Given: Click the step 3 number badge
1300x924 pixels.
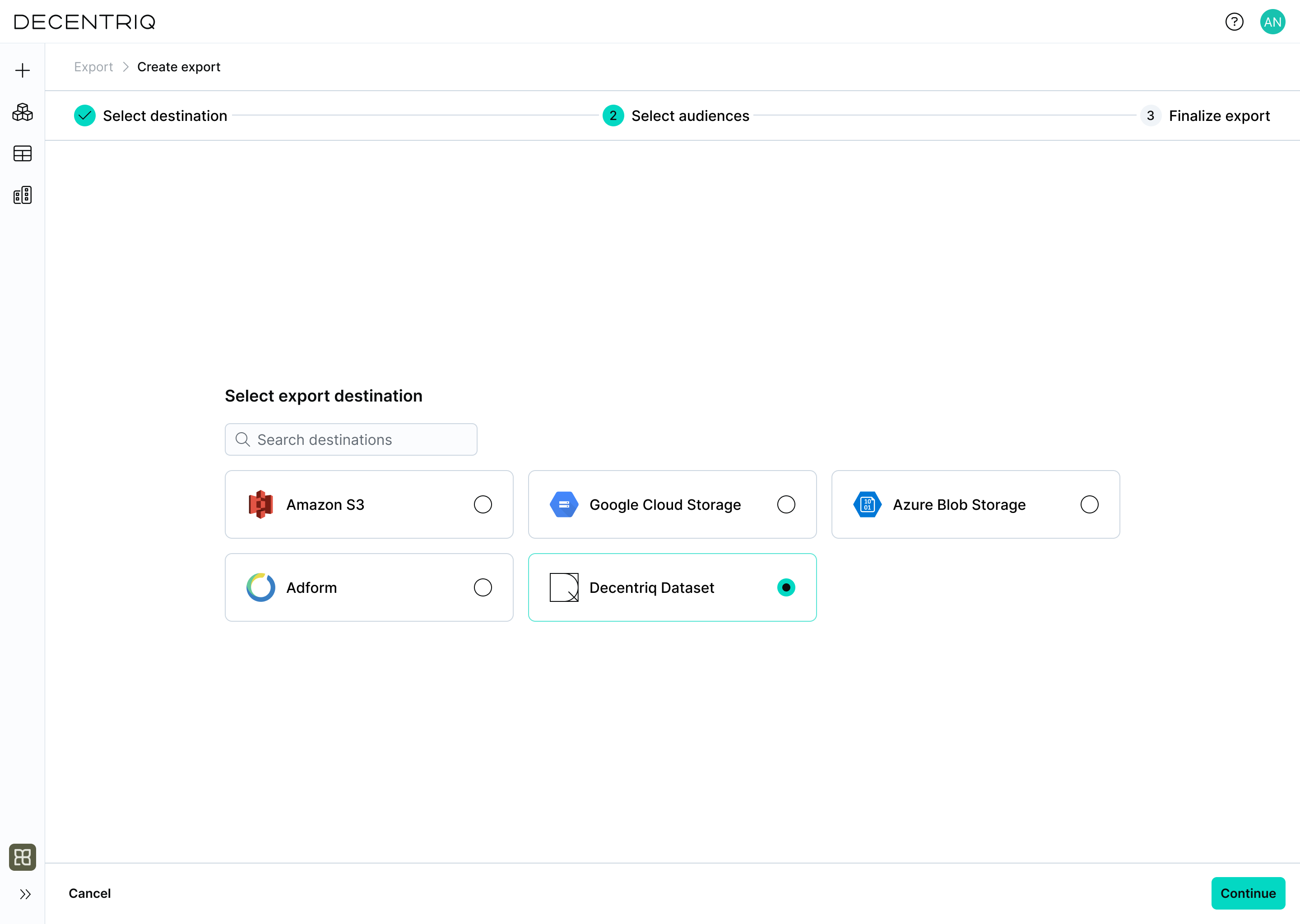Looking at the screenshot, I should point(1150,115).
